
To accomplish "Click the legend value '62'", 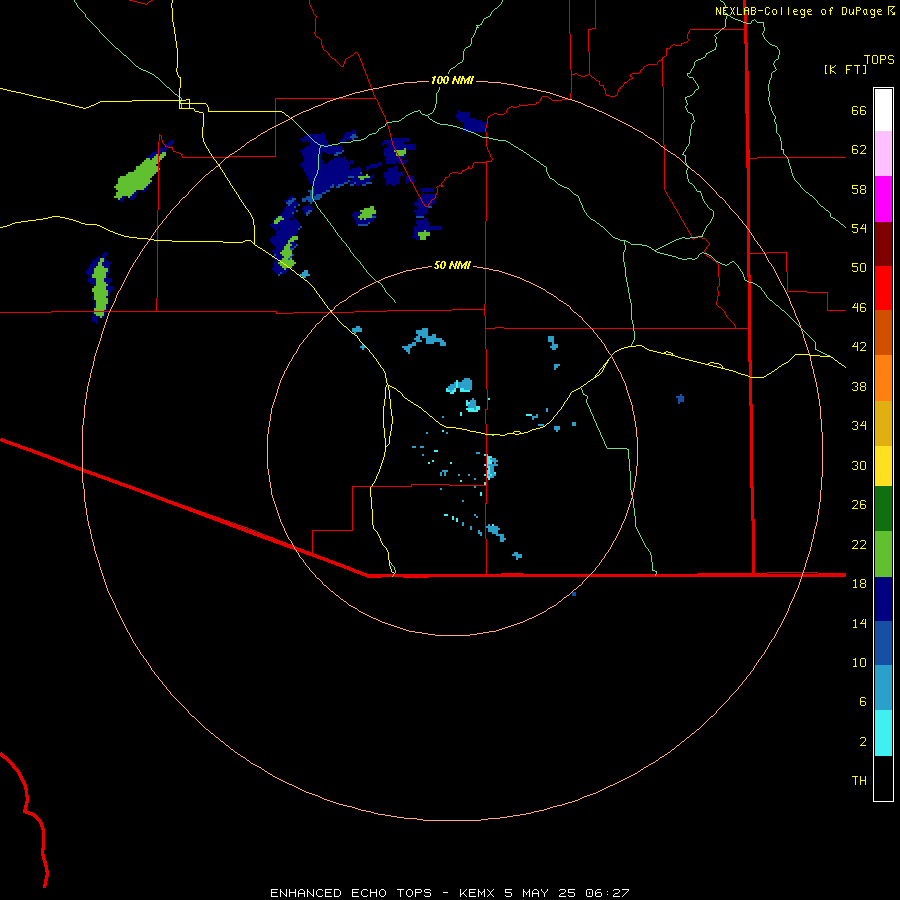I will (859, 149).
